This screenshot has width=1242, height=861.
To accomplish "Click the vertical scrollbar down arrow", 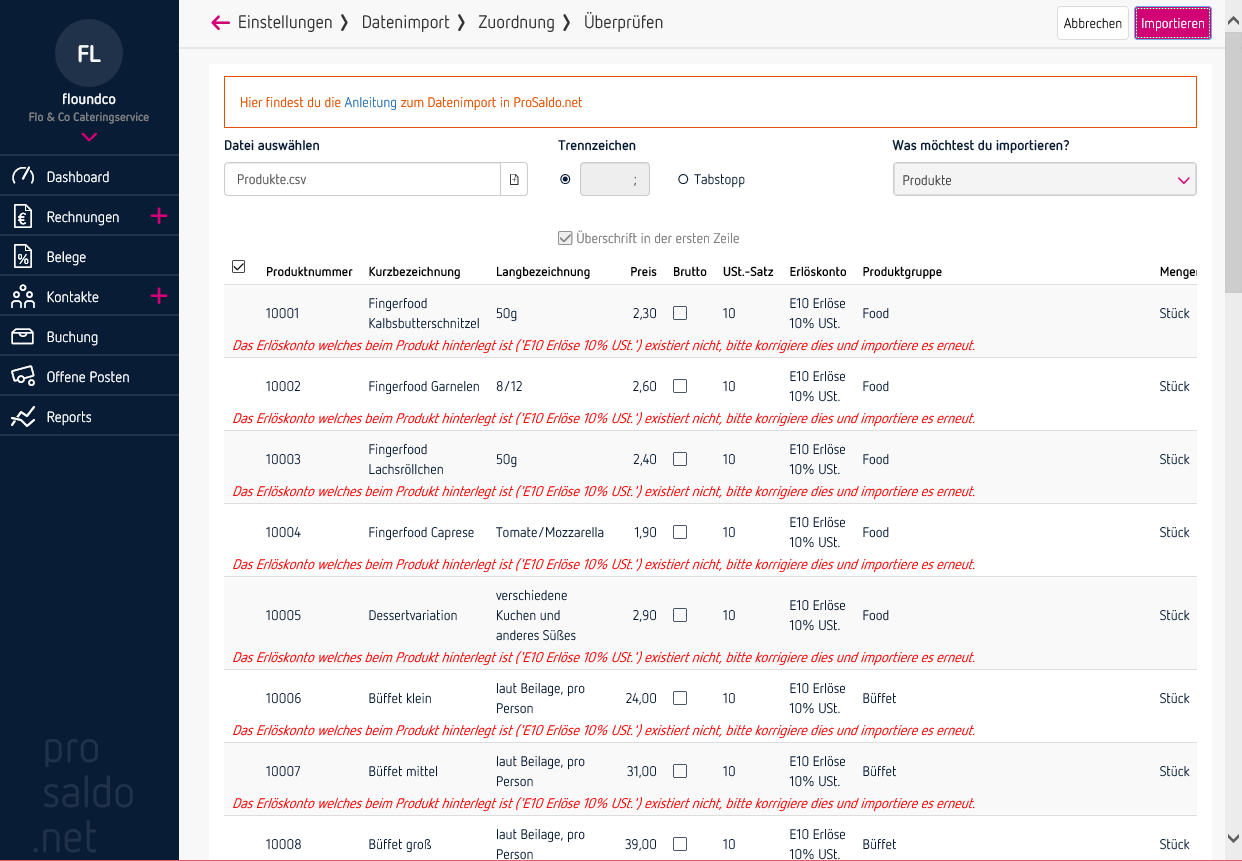I will 1233,838.
